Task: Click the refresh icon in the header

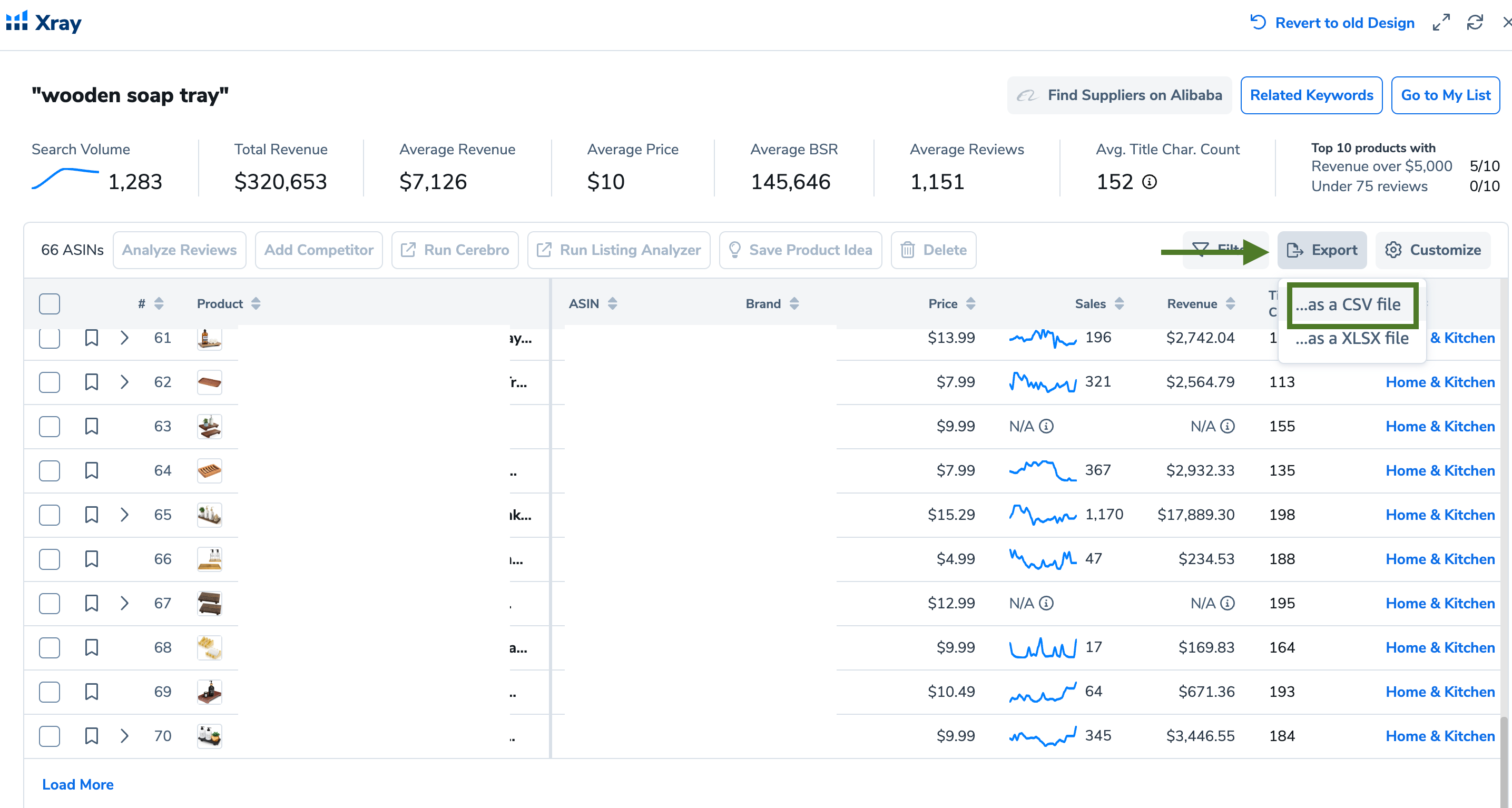Action: click(x=1475, y=23)
